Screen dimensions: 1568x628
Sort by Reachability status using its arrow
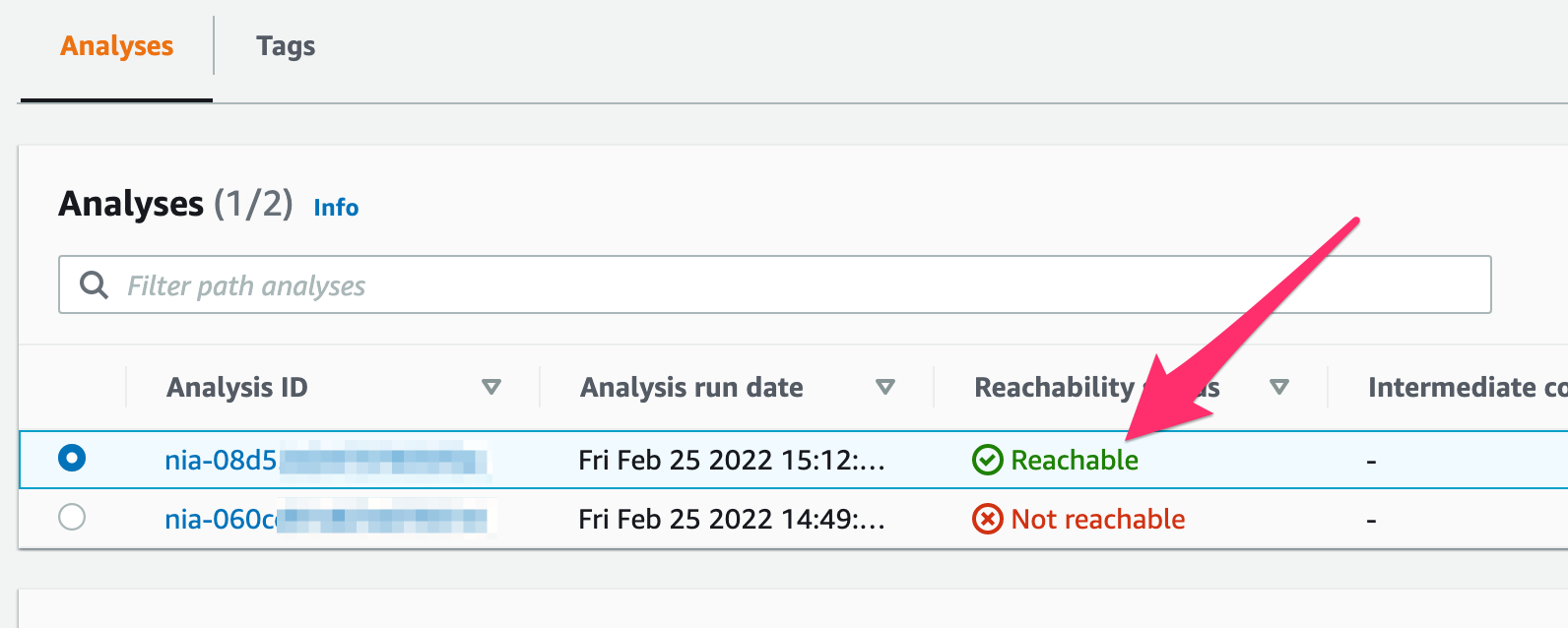click(x=1279, y=387)
